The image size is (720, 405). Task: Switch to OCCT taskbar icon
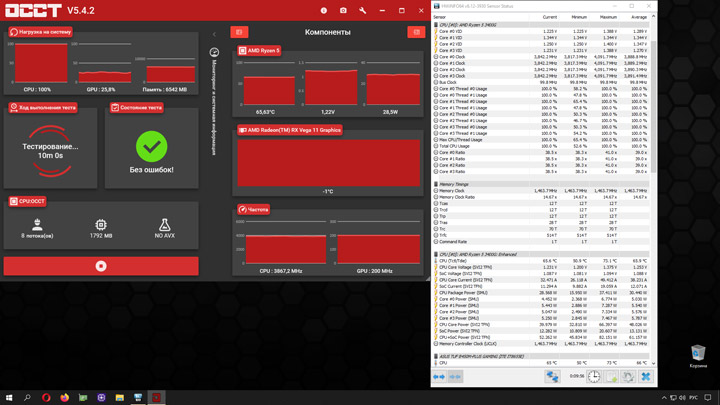point(156,397)
